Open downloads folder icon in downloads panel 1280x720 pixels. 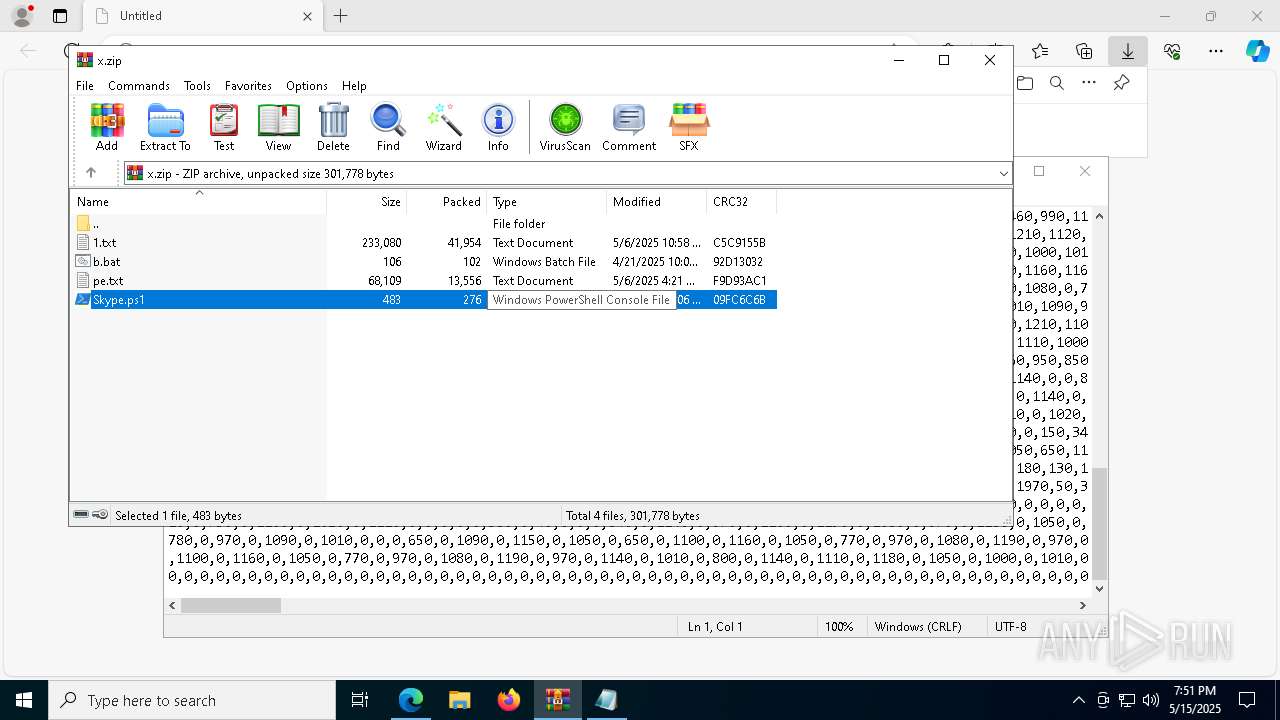point(1025,83)
